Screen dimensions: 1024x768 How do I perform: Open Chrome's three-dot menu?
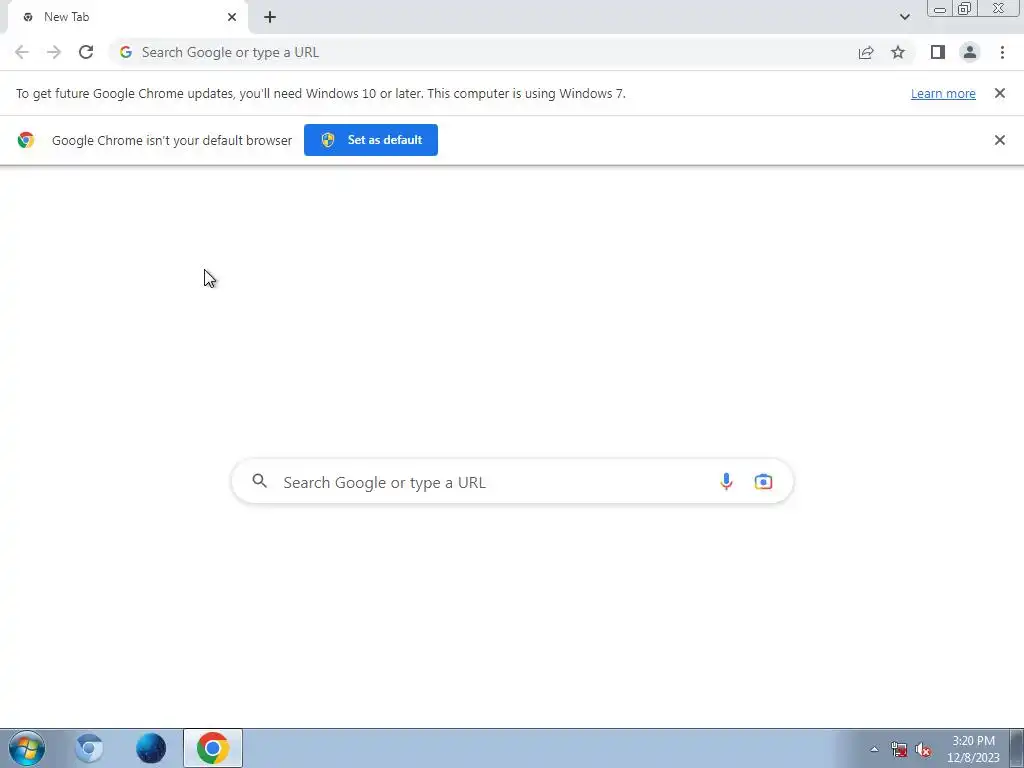(1002, 52)
